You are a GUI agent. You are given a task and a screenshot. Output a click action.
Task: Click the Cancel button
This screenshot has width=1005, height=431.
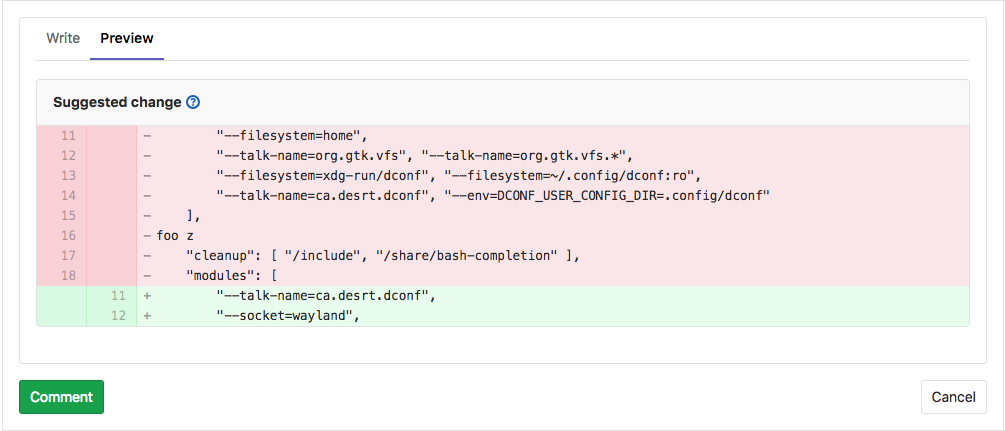point(953,397)
